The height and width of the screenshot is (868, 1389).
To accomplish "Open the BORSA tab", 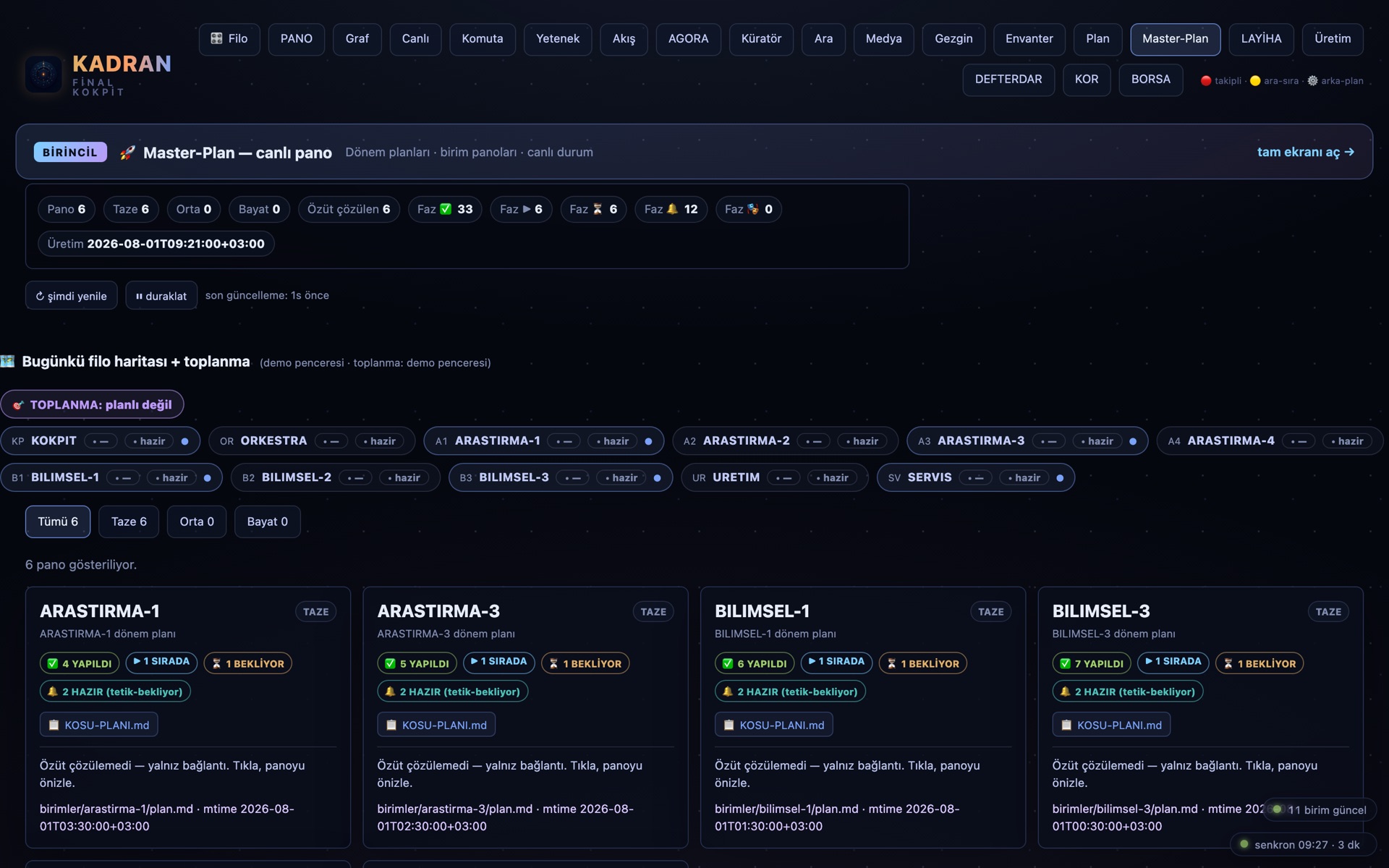I will pos(1150,80).
